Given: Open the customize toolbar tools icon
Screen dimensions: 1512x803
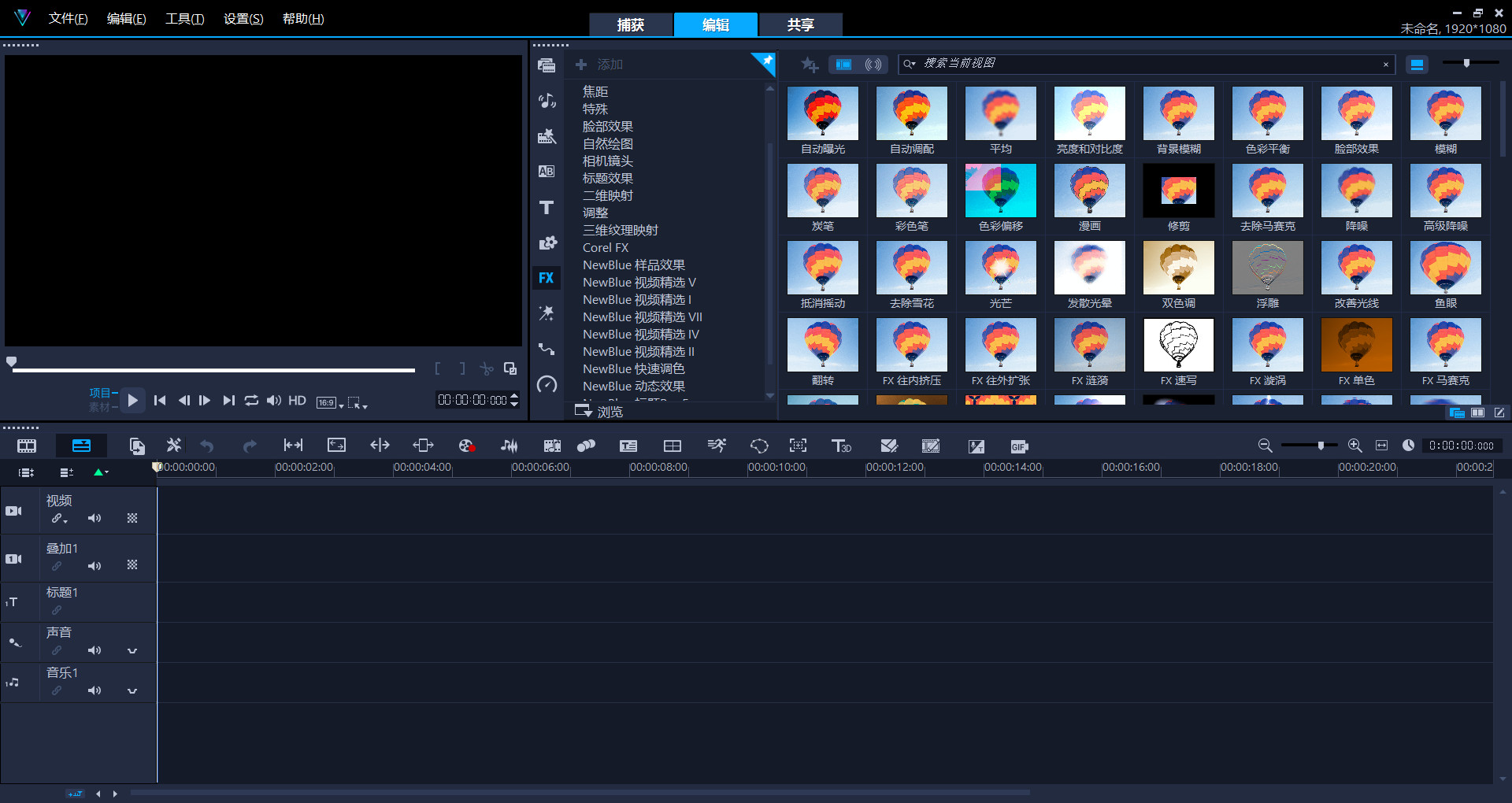Looking at the screenshot, I should (174, 446).
